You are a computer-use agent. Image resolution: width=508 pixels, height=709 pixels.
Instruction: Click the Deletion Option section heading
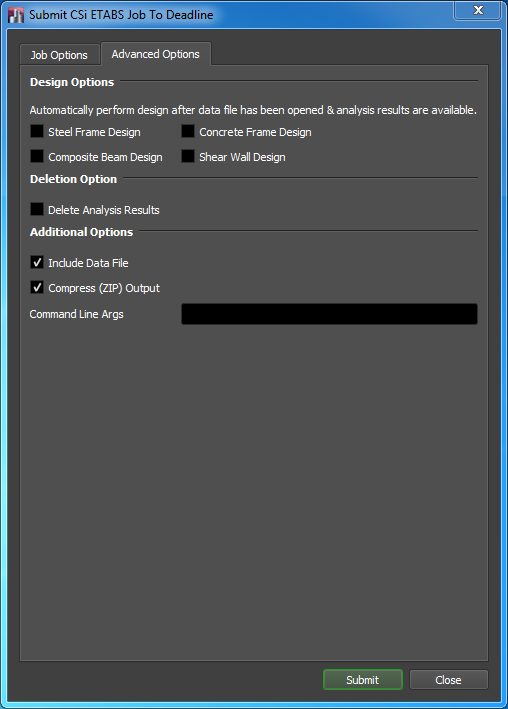click(73, 179)
